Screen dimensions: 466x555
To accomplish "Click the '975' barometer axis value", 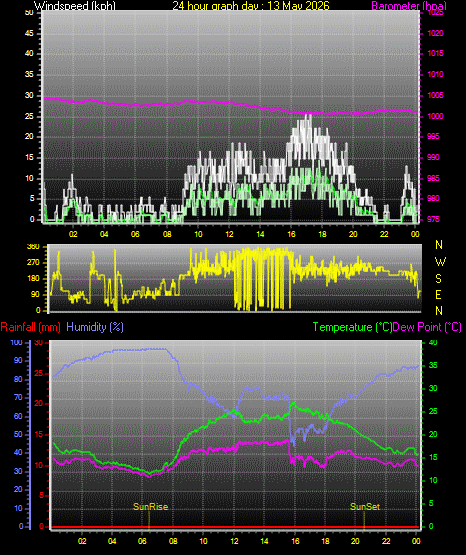I will (x=433, y=219).
